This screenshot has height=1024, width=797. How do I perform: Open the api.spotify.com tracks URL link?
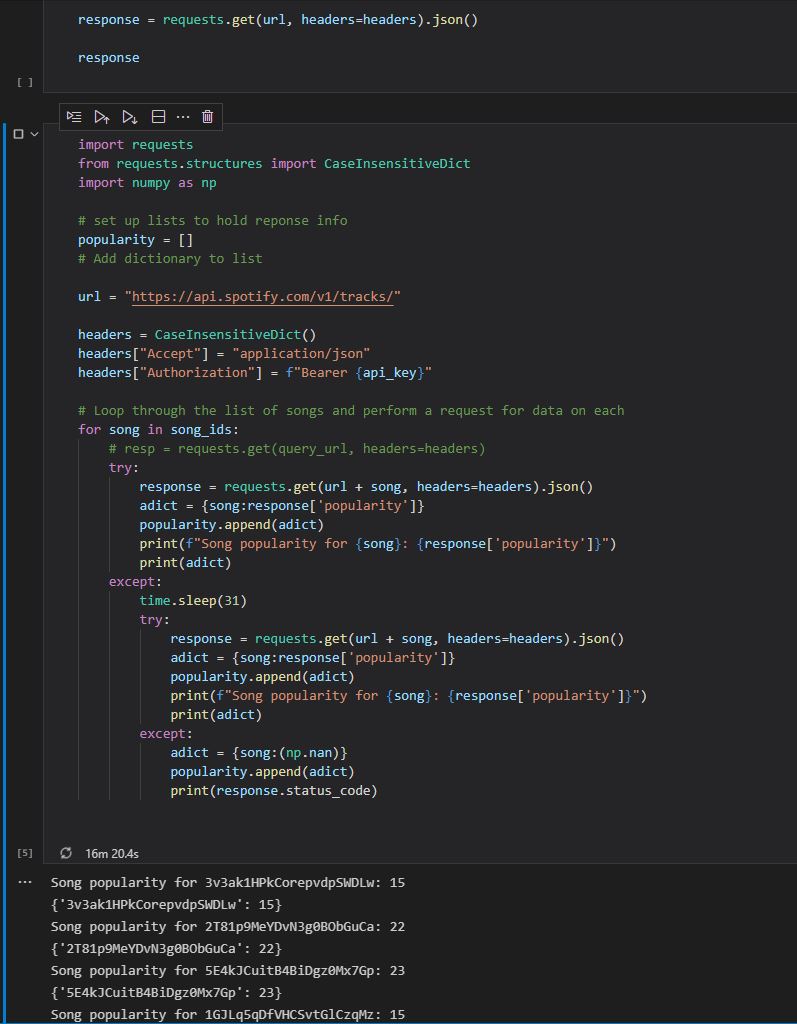(263, 296)
